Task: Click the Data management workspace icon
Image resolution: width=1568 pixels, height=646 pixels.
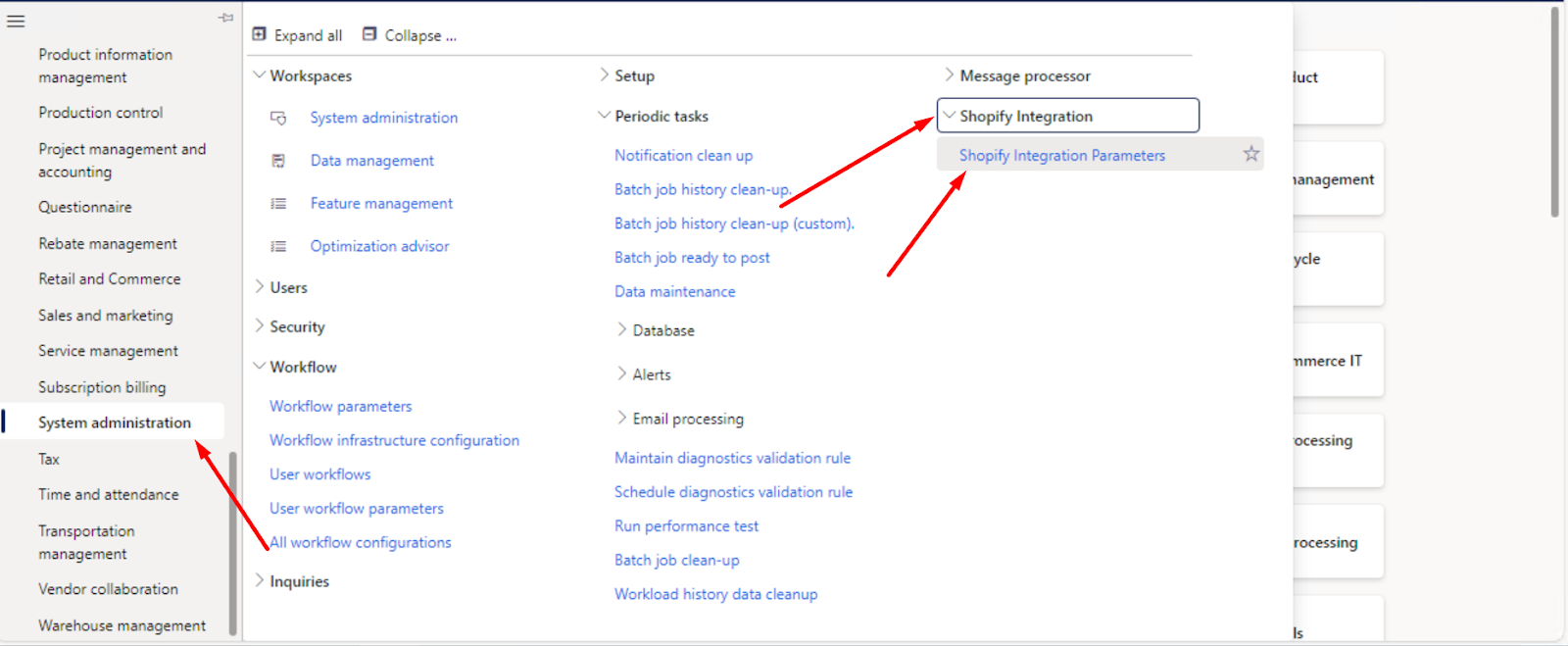Action: (278, 161)
